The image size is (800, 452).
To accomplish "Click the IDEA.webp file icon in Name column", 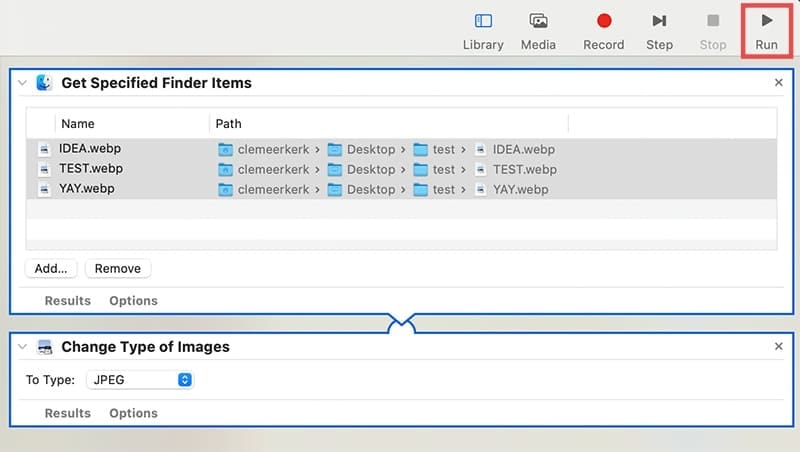I will click(44, 149).
